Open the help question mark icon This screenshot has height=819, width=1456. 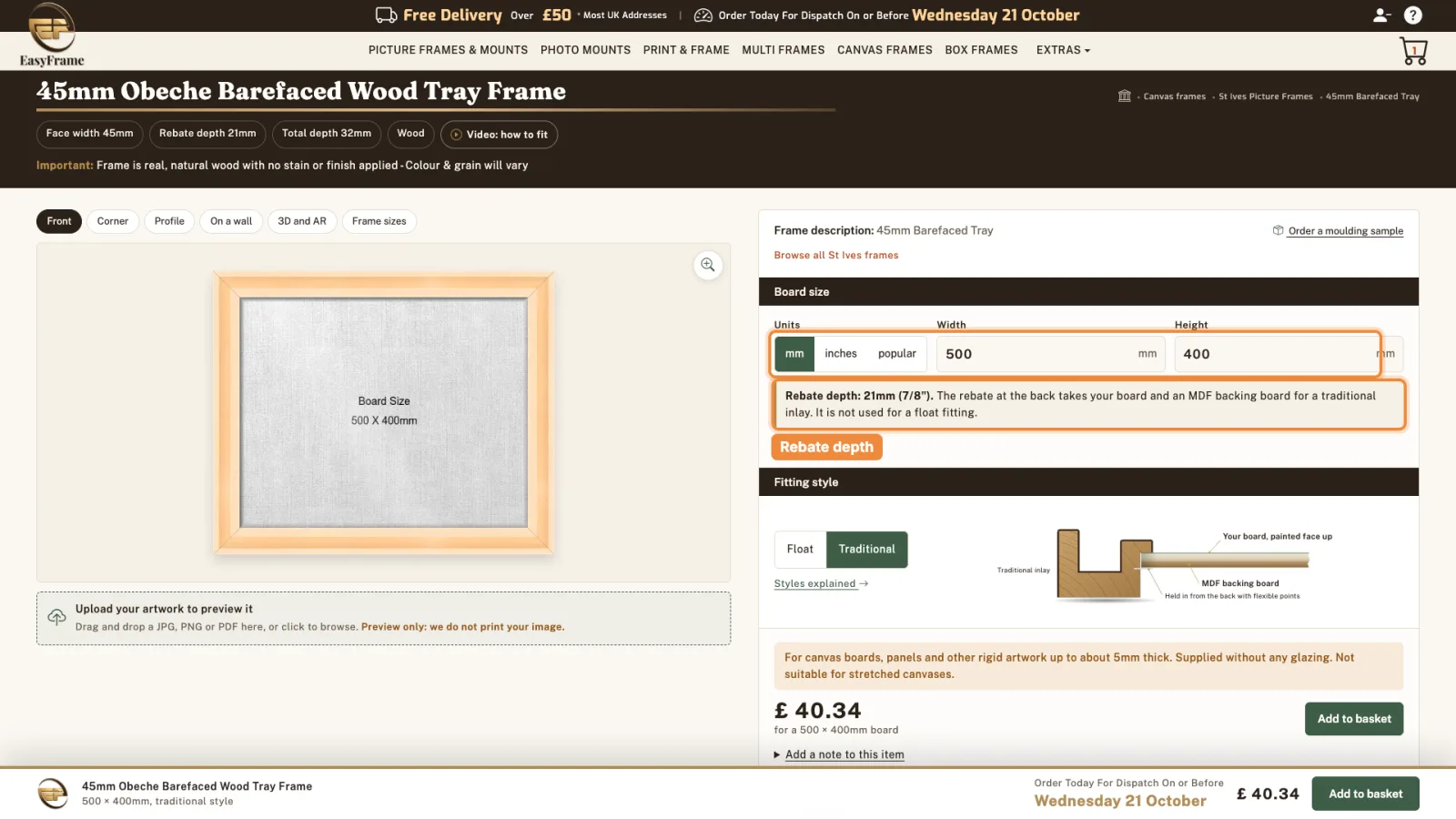(x=1412, y=15)
